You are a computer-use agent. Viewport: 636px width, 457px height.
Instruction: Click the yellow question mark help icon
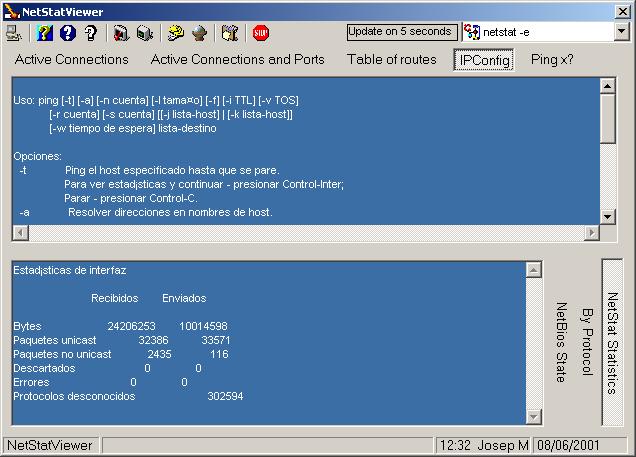(x=44, y=33)
